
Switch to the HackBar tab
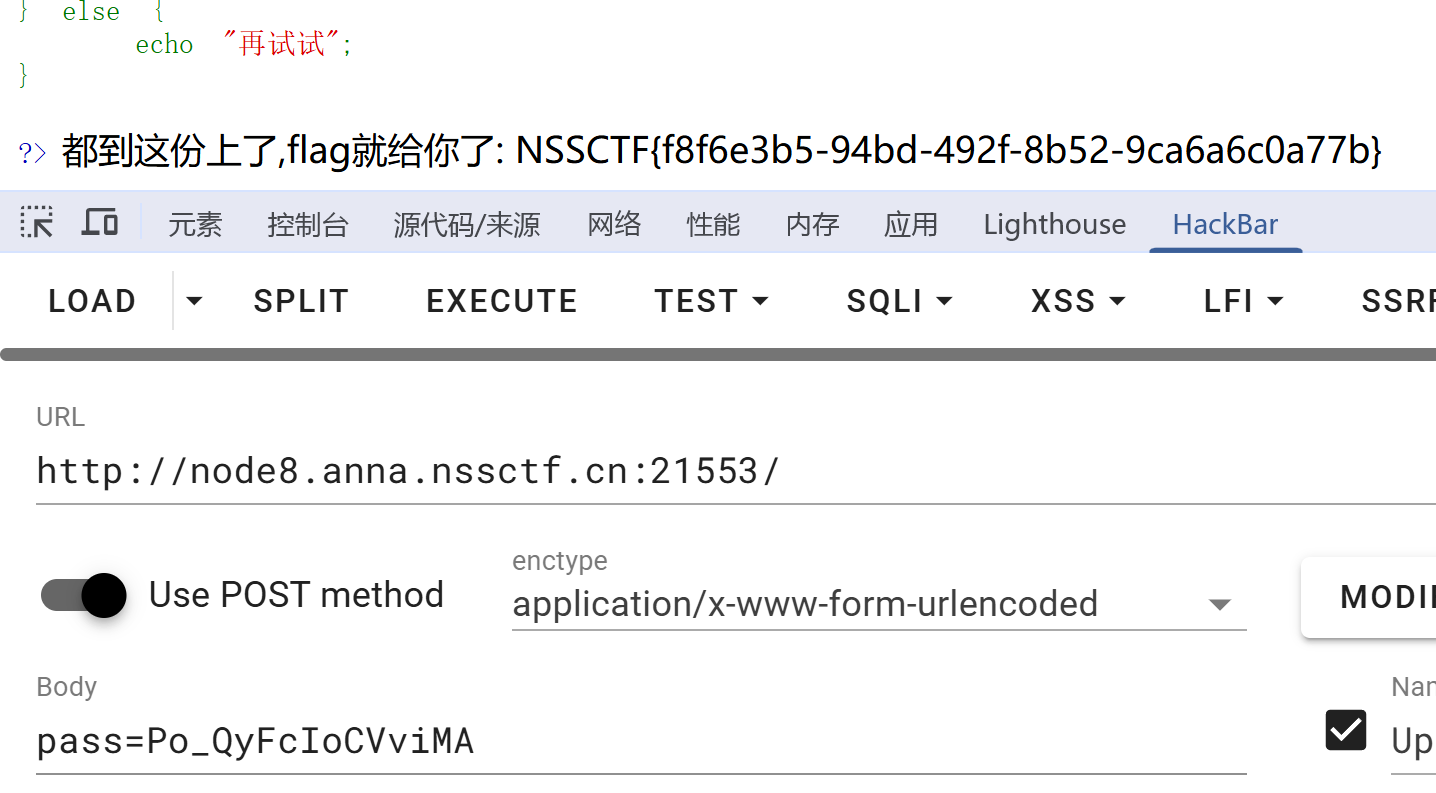1225,224
